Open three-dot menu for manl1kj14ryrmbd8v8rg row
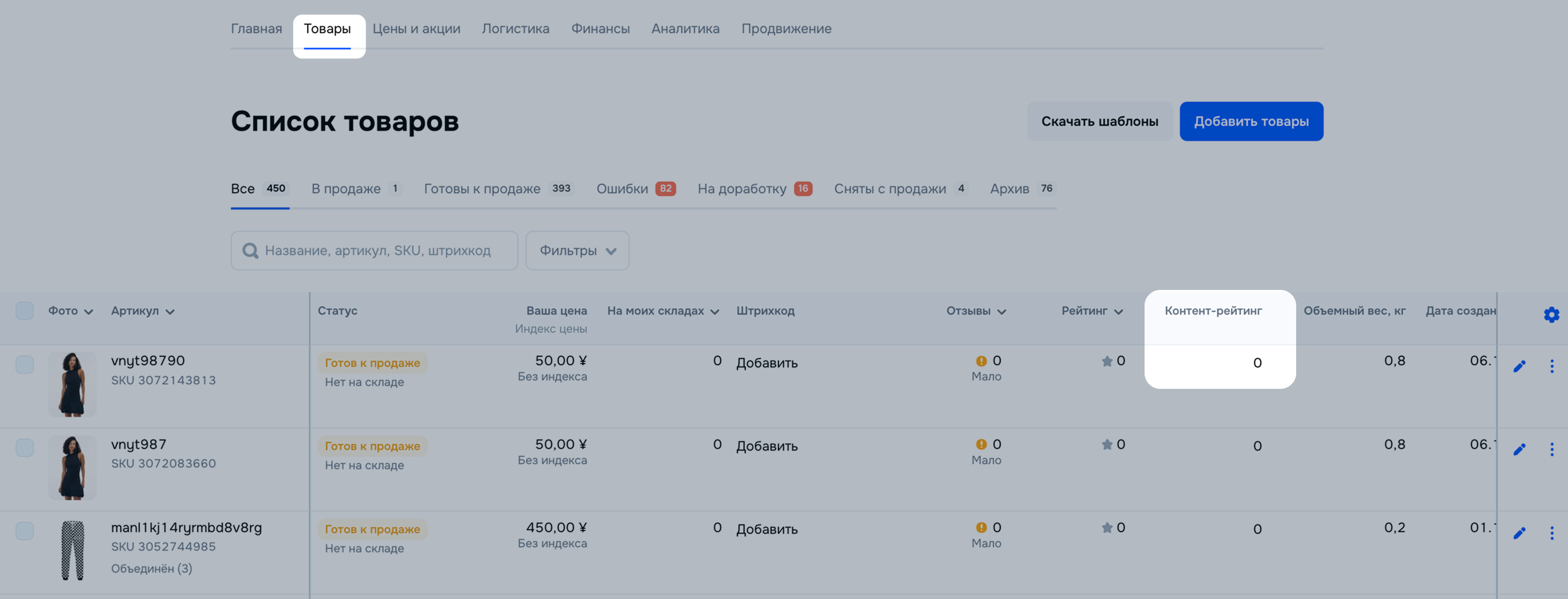The image size is (1568, 599). point(1552,533)
